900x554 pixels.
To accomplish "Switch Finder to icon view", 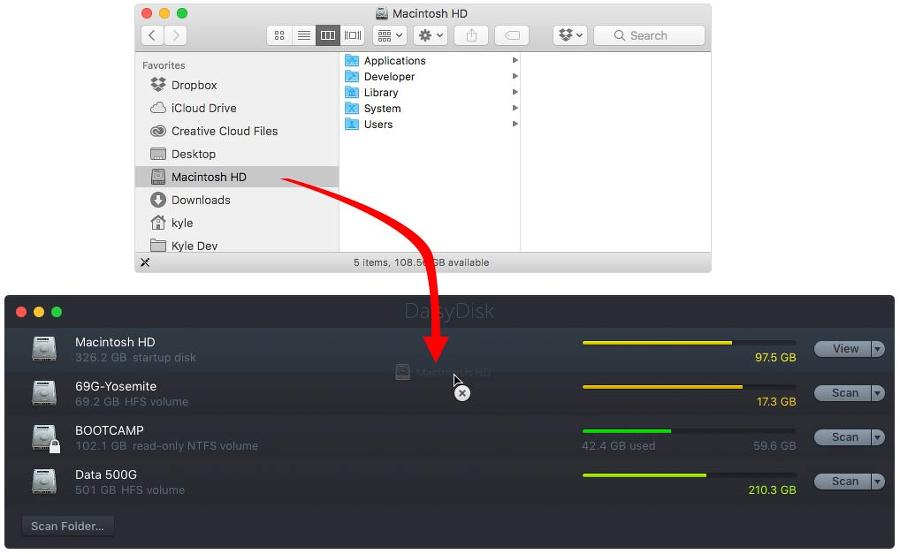I will coord(280,36).
